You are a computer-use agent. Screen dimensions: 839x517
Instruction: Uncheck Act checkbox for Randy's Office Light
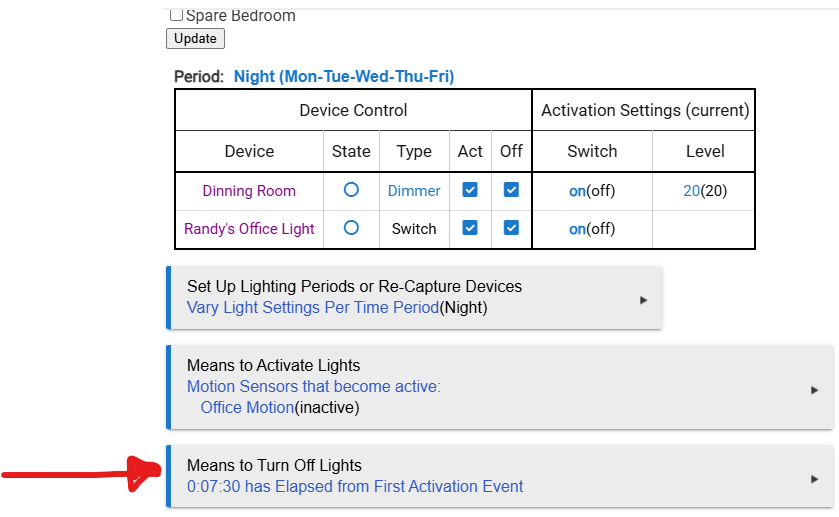click(470, 228)
